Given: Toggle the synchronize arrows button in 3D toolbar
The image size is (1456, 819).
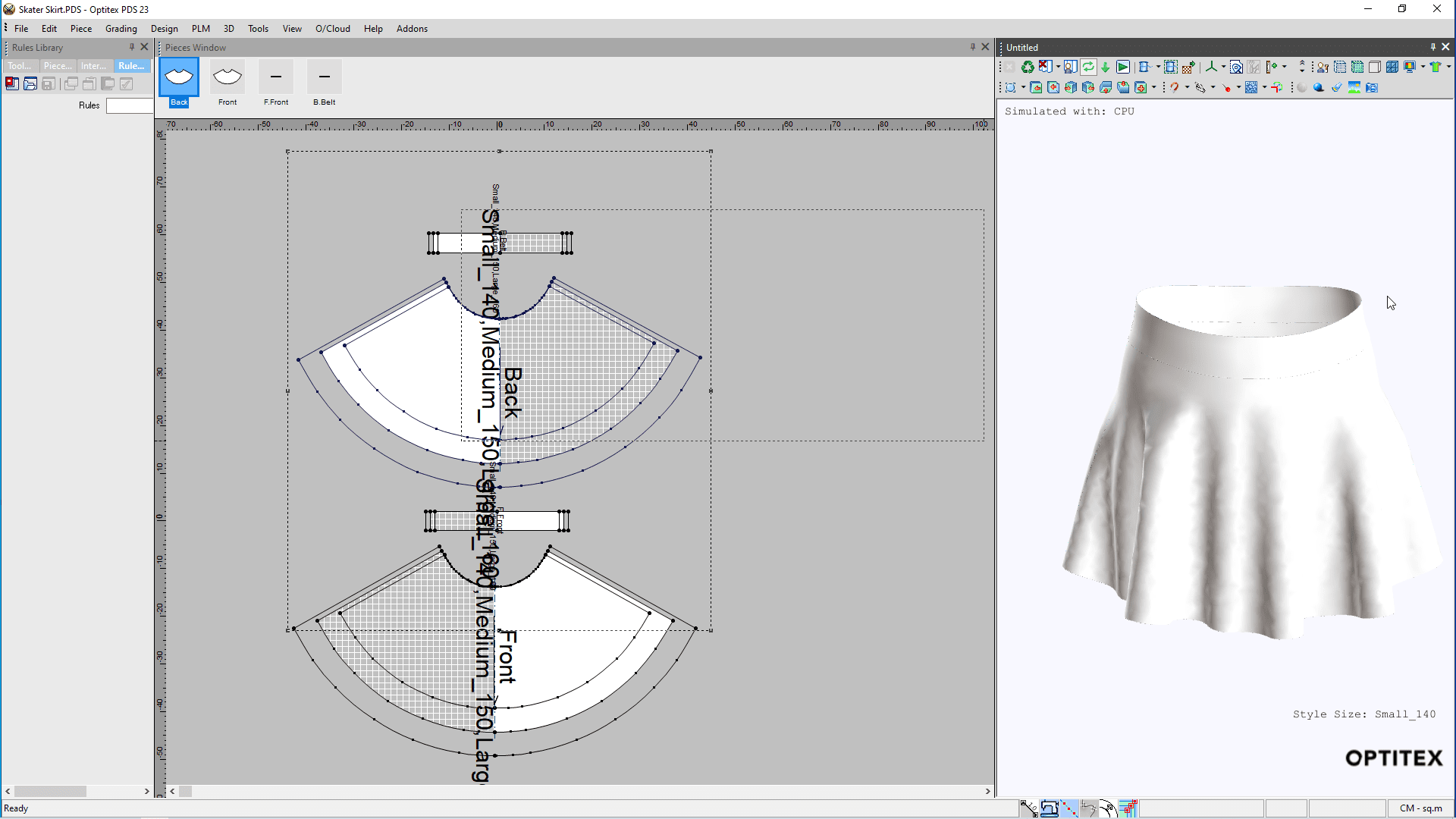Looking at the screenshot, I should (1088, 67).
